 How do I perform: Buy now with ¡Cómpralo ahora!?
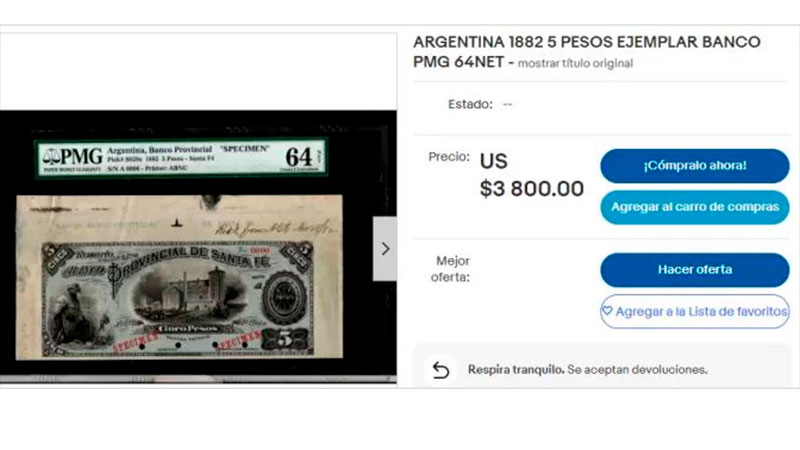(694, 166)
